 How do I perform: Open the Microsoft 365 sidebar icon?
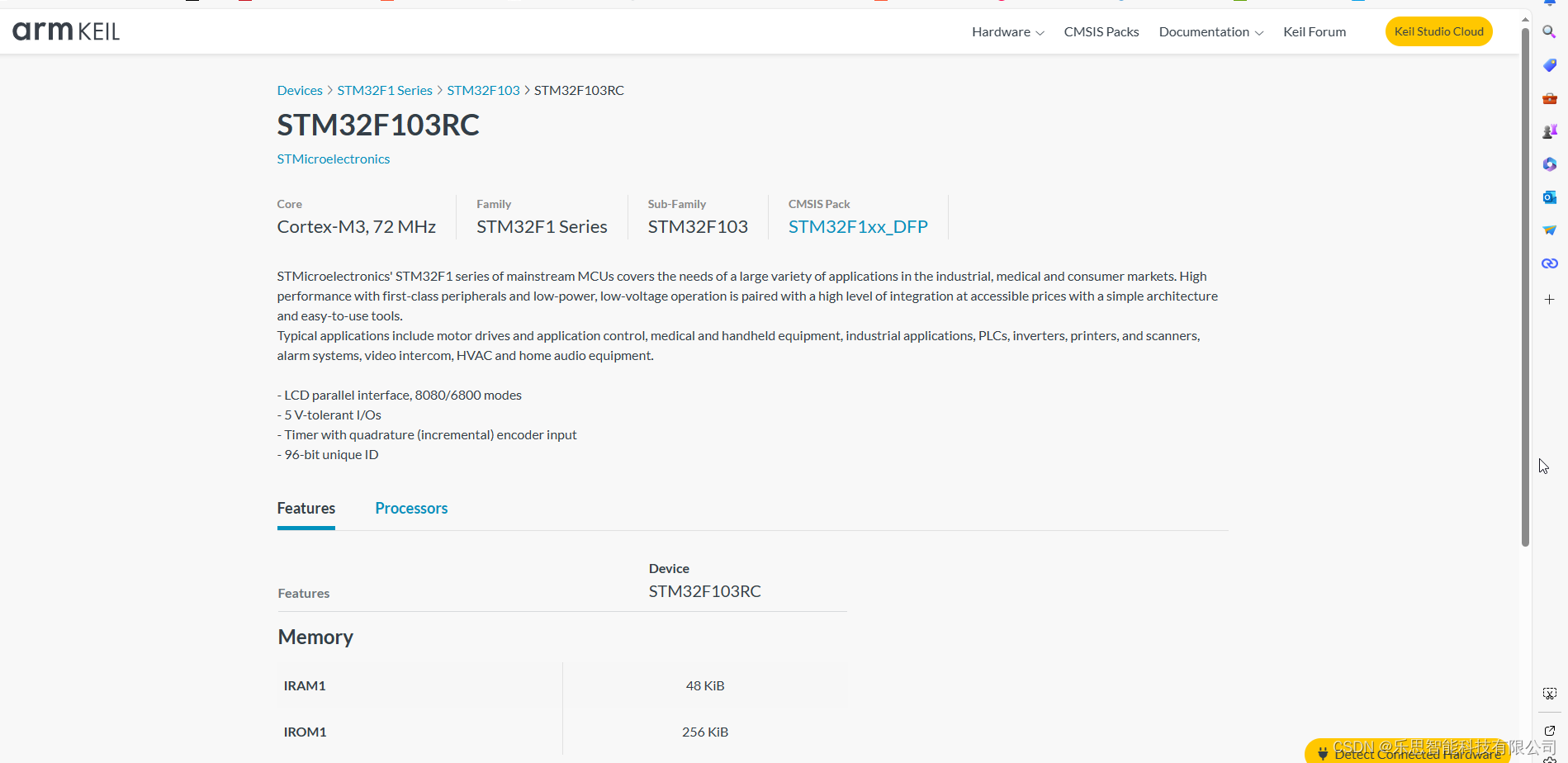[x=1549, y=164]
